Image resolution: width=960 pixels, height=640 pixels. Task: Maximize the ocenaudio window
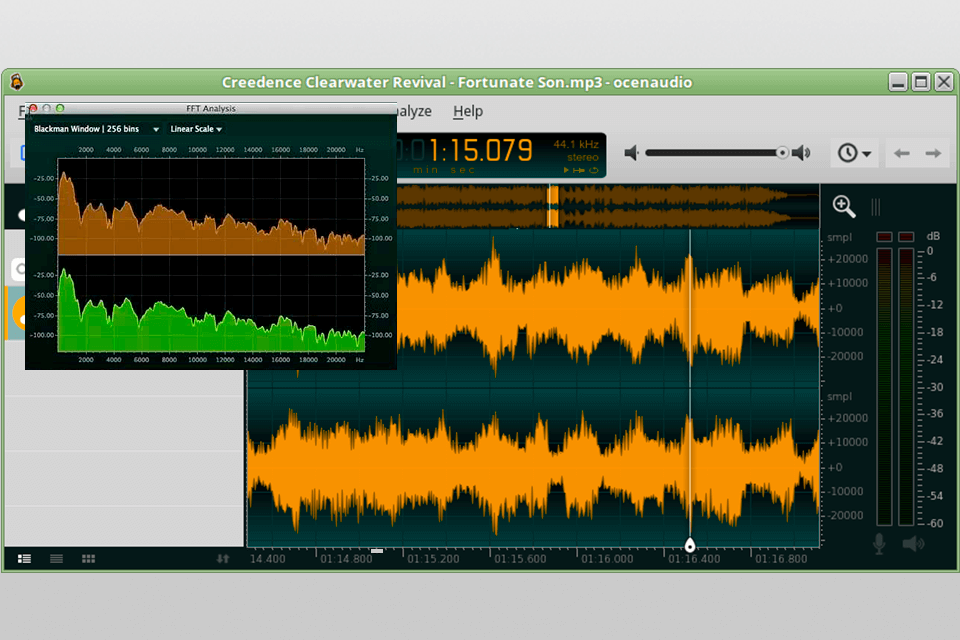pyautogui.click(x=921, y=82)
